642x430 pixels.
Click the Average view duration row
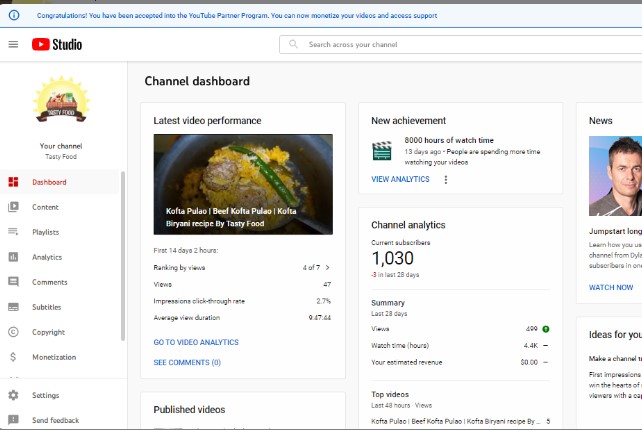point(242,317)
